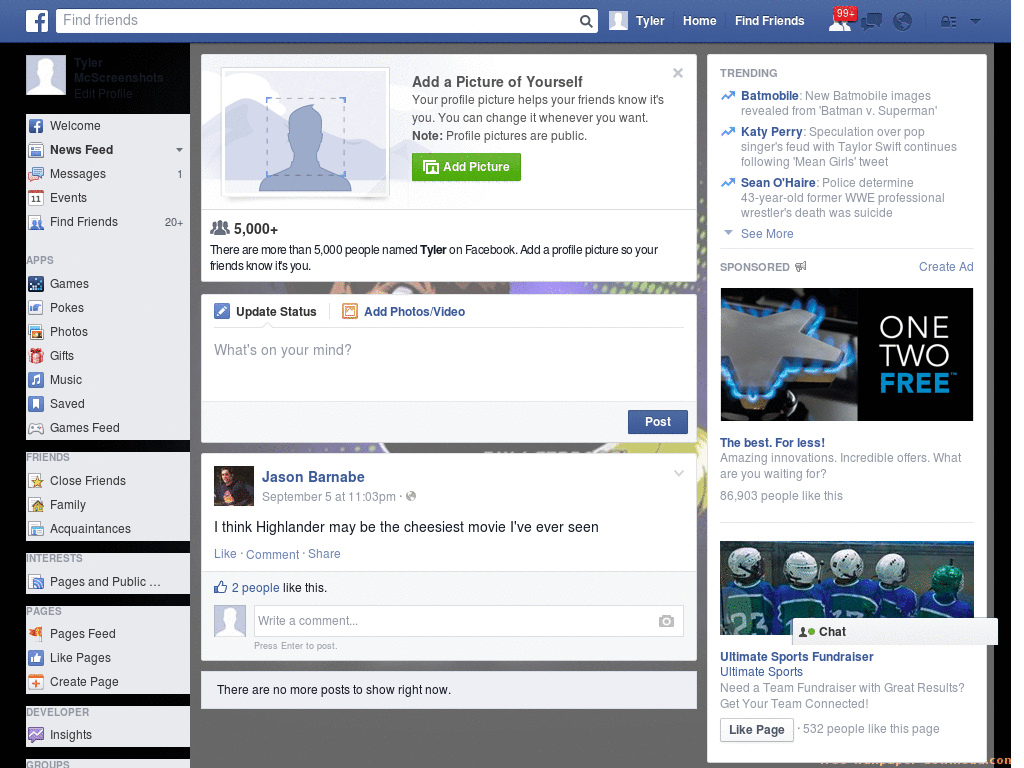
Task: Click Edit Profile under Tyler's name
Action: coord(103,93)
